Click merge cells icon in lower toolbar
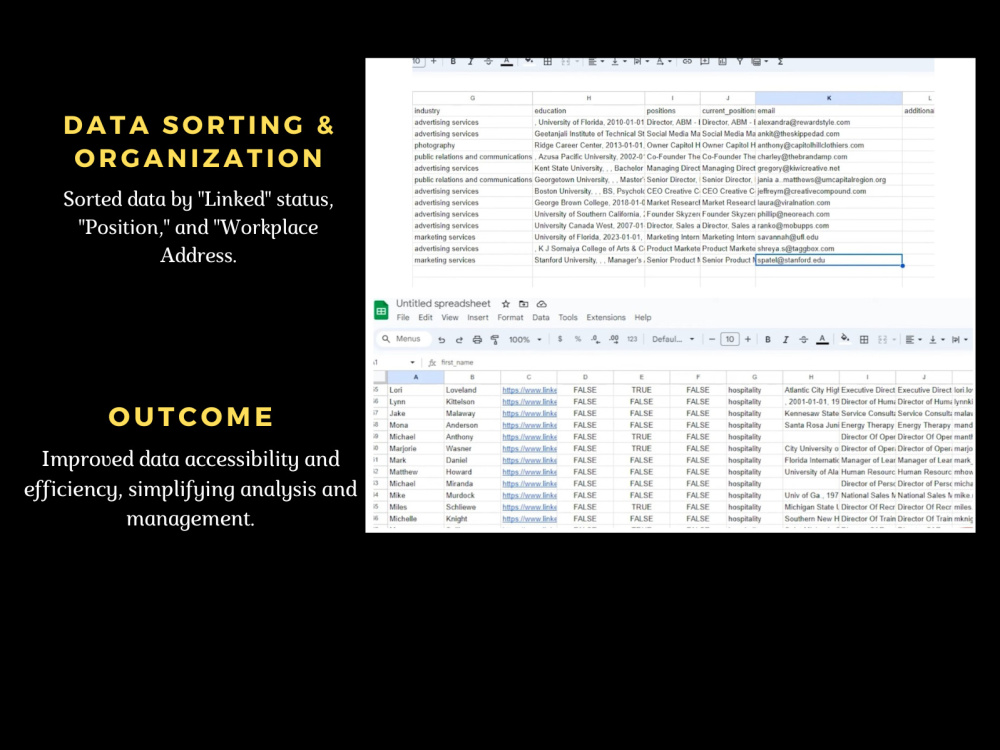The image size is (1000, 750). pos(883,340)
